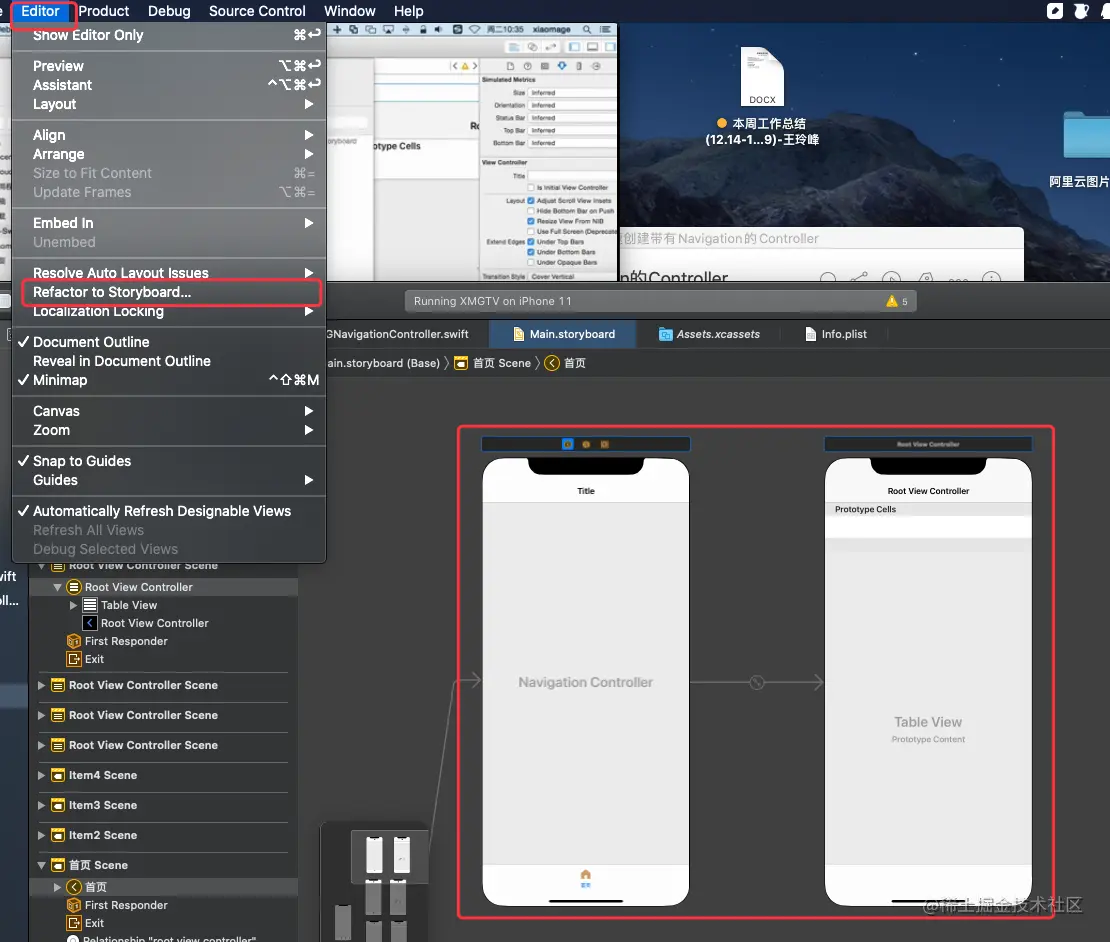Viewport: 1110px width, 942px height.
Task: Choose Refactor to Storyboard… menu item
Action: (x=168, y=292)
